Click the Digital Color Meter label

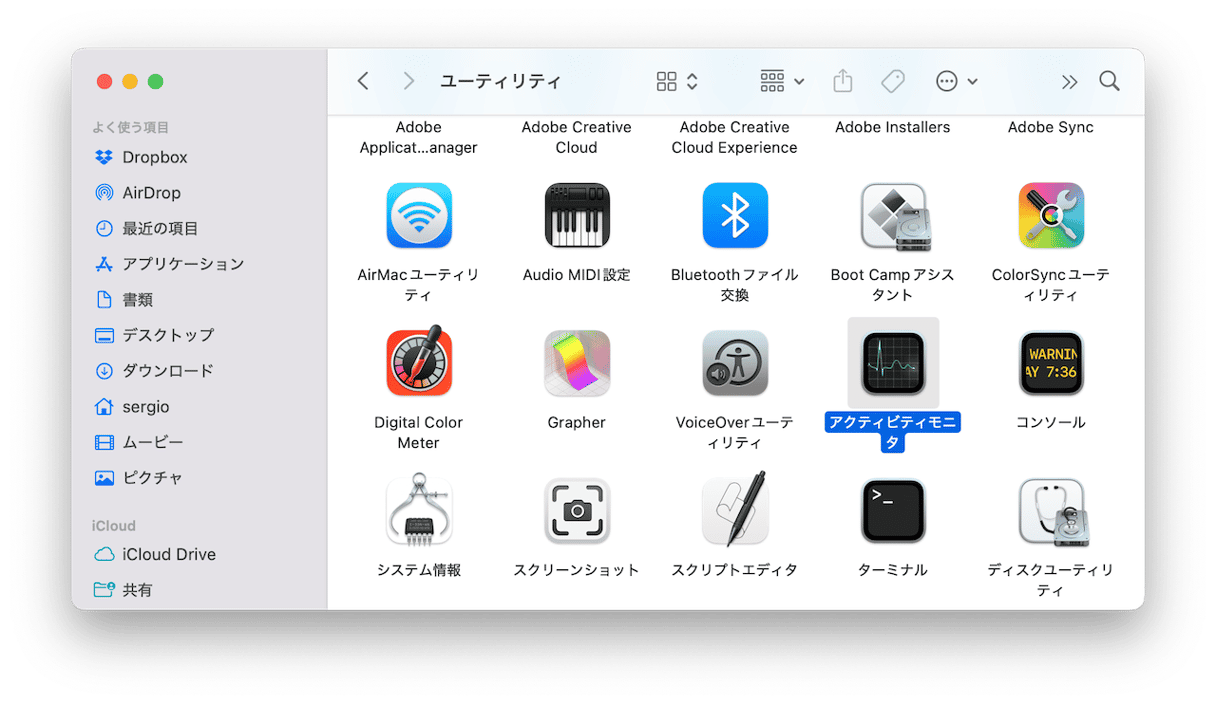pyautogui.click(x=419, y=433)
